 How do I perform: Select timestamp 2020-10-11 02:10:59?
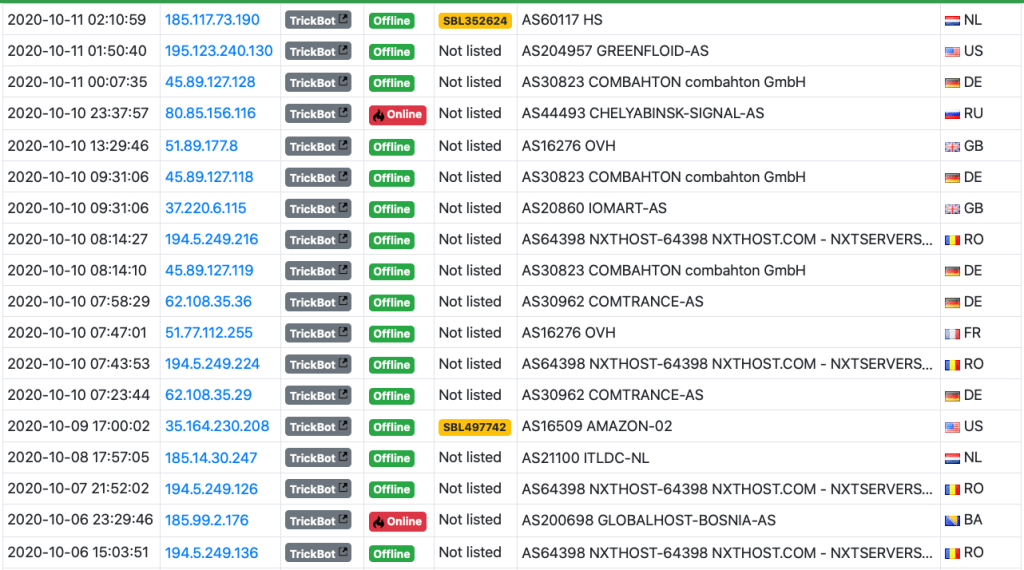click(77, 20)
